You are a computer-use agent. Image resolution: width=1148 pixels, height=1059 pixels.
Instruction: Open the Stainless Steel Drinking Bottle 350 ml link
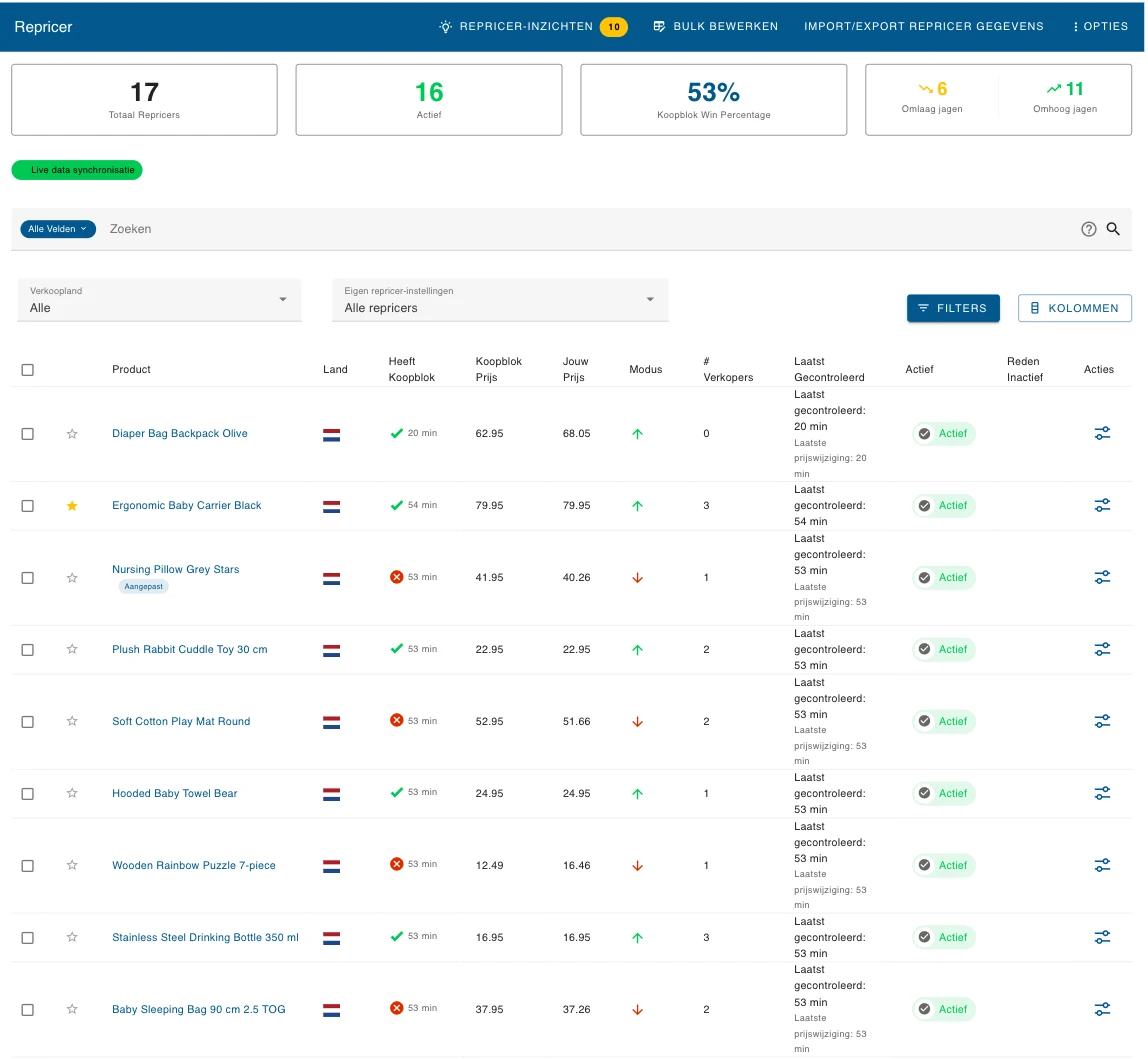coord(205,937)
